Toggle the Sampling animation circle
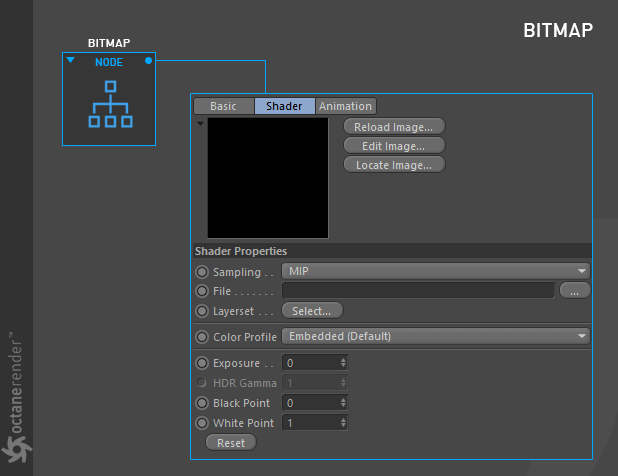Viewport: 618px width, 476px height. (x=202, y=272)
